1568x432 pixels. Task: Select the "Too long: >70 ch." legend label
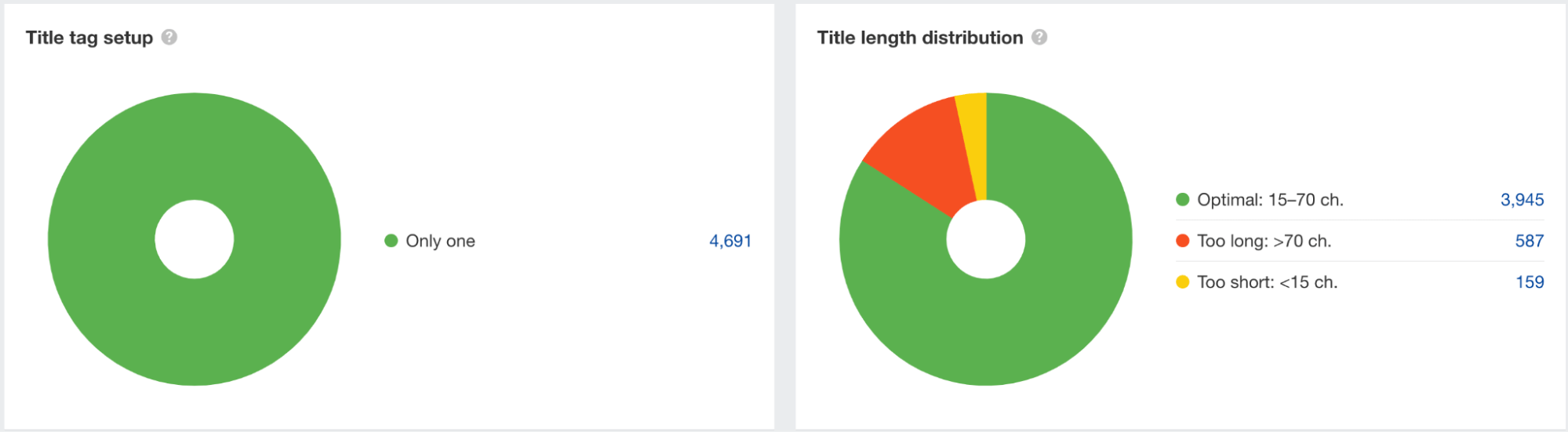(x=1264, y=241)
